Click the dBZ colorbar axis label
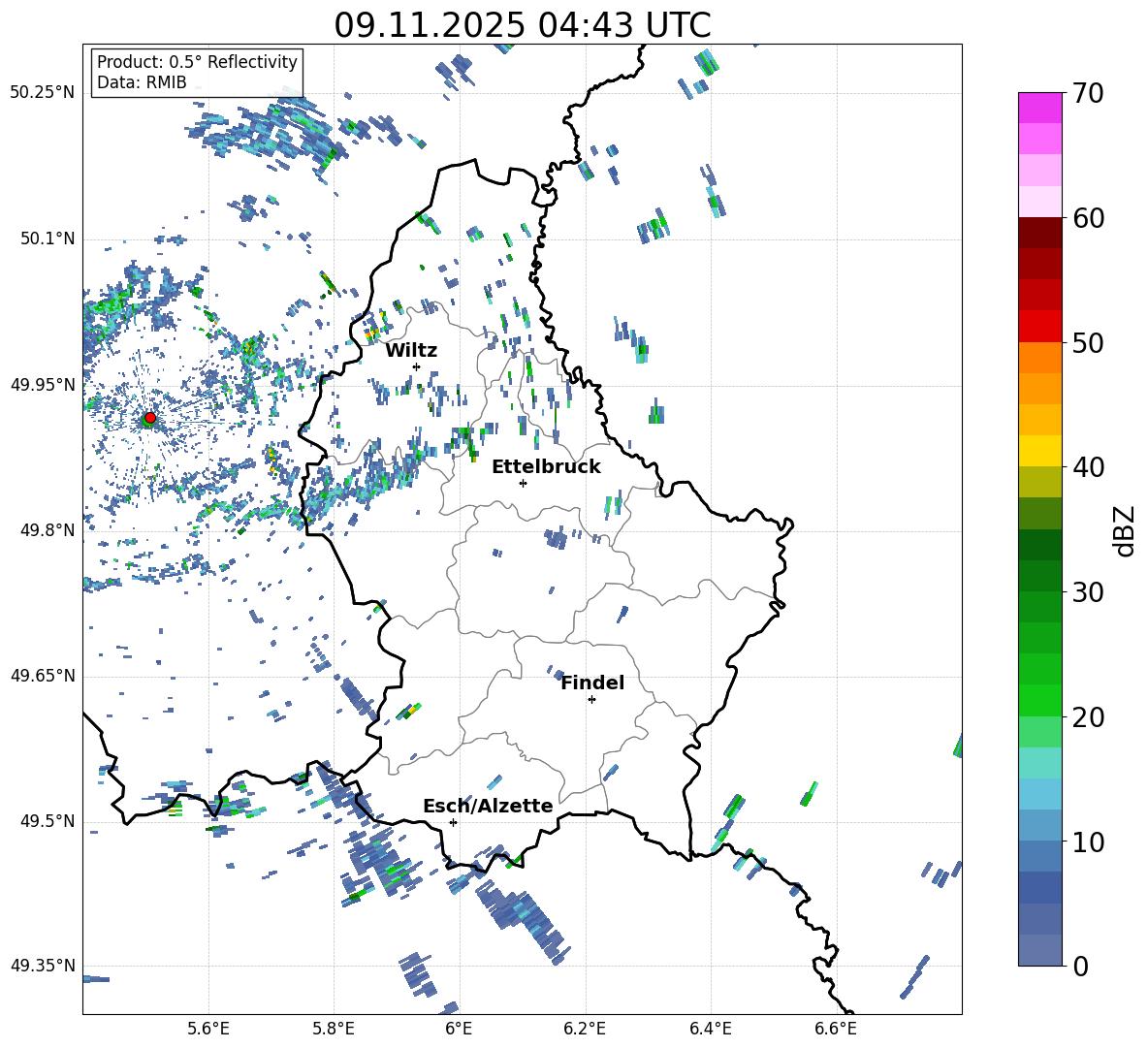1148x1048 pixels. (x=1124, y=530)
